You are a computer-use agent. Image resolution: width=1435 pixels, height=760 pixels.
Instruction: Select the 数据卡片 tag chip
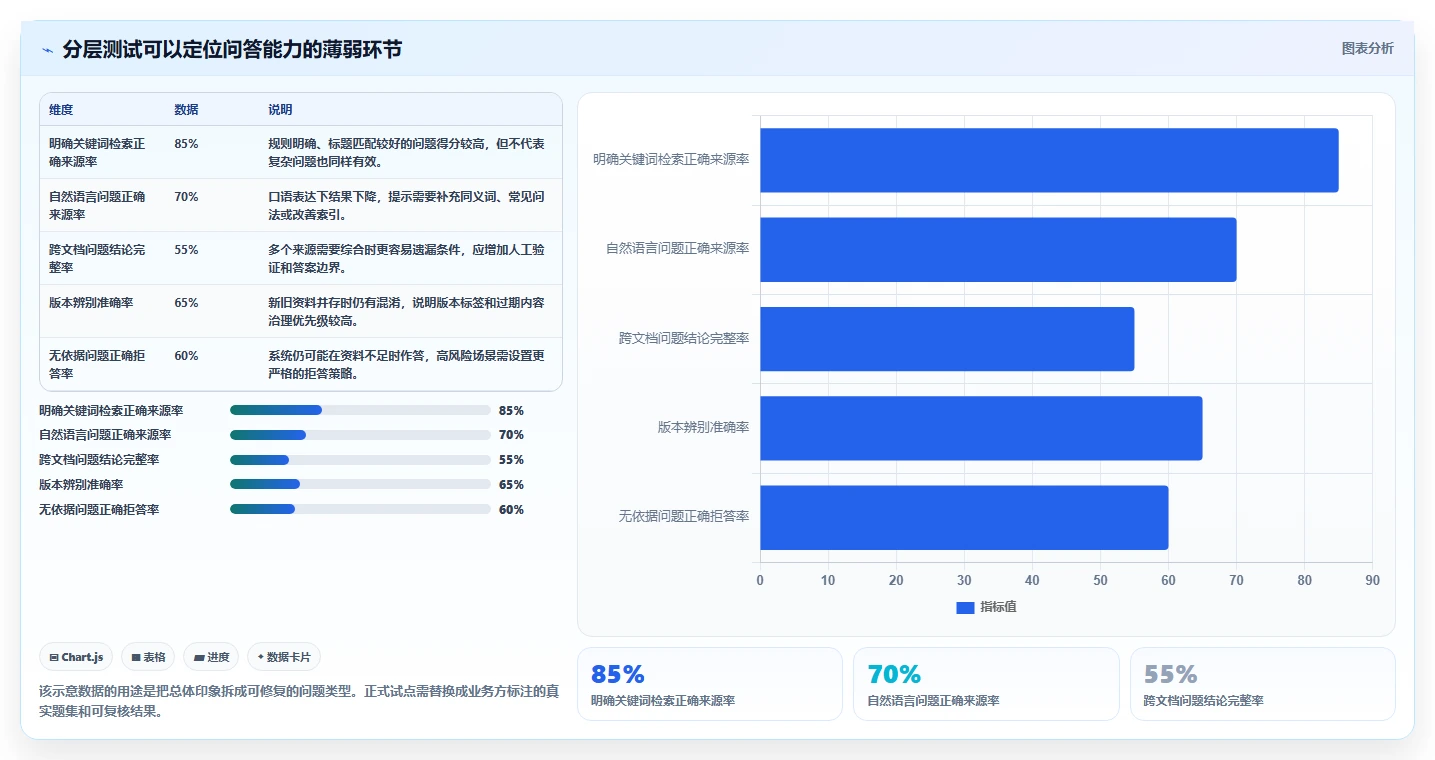pyautogui.click(x=284, y=657)
